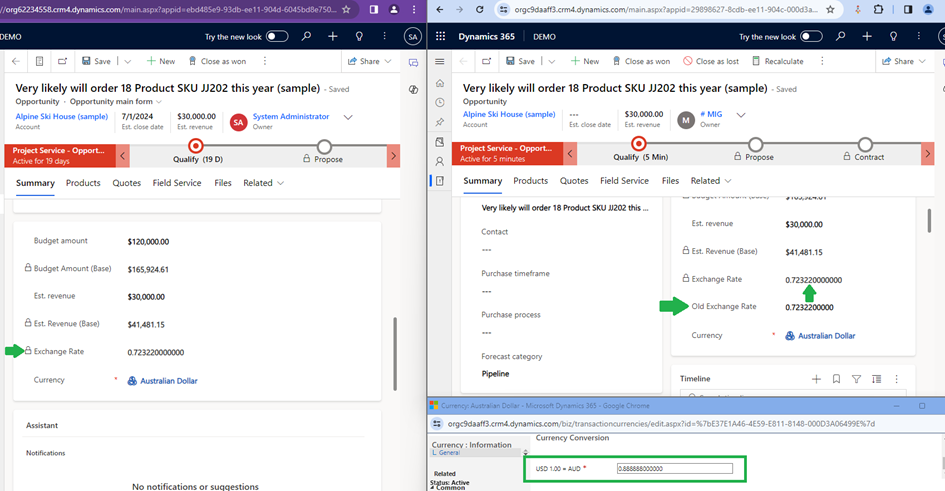
Task: Switch to Quotes tab in left window
Action: click(x=127, y=183)
